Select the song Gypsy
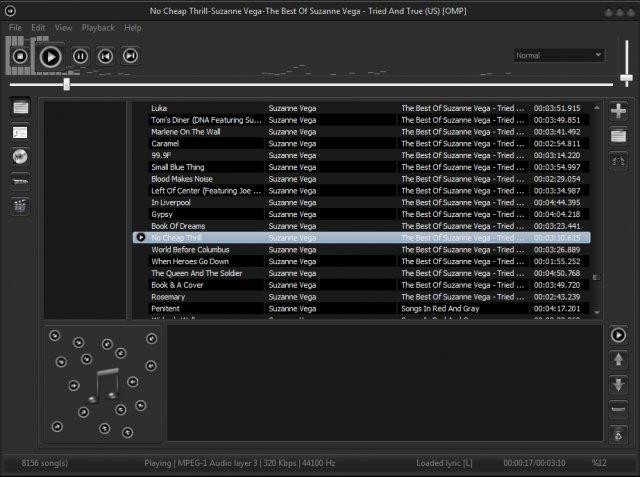640x477 pixels. [x=361, y=215]
